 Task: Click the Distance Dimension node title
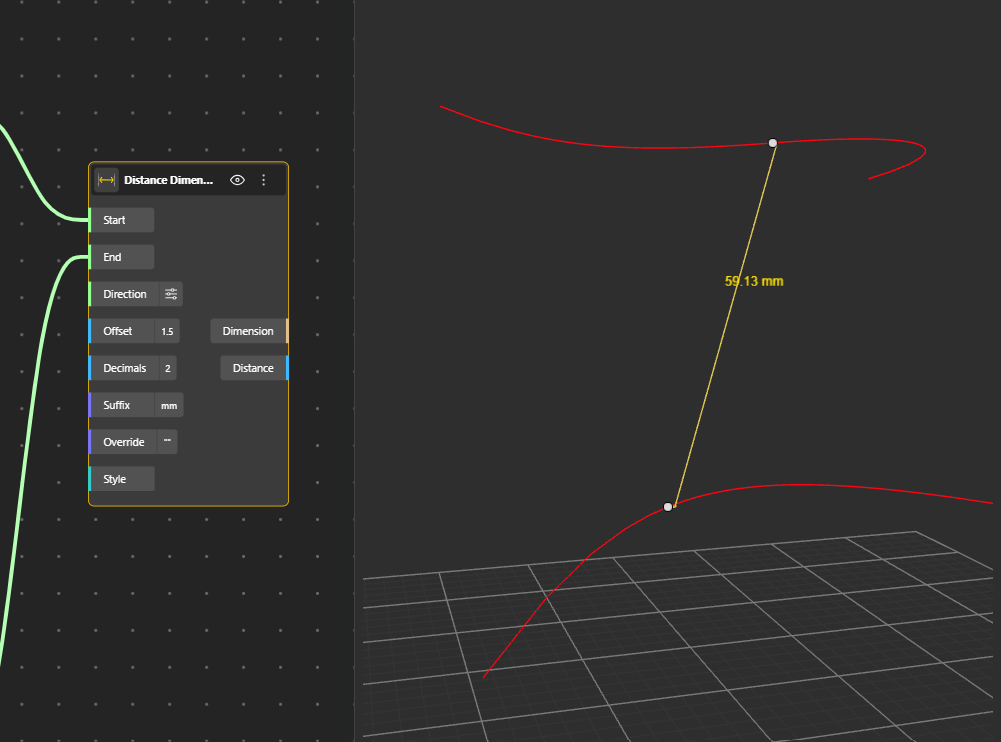point(168,180)
